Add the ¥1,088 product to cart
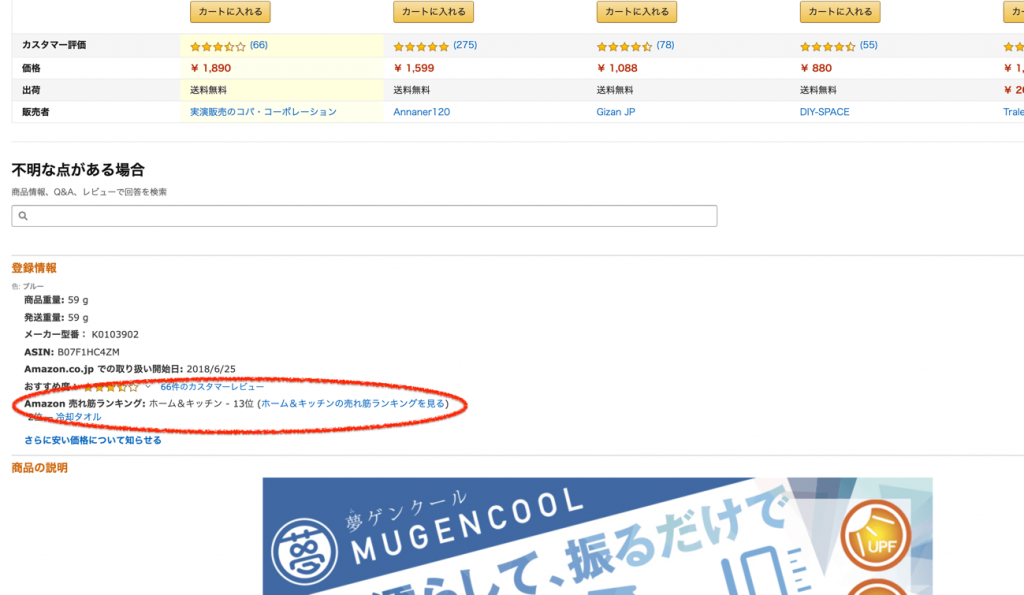The image size is (1024, 595). point(637,12)
